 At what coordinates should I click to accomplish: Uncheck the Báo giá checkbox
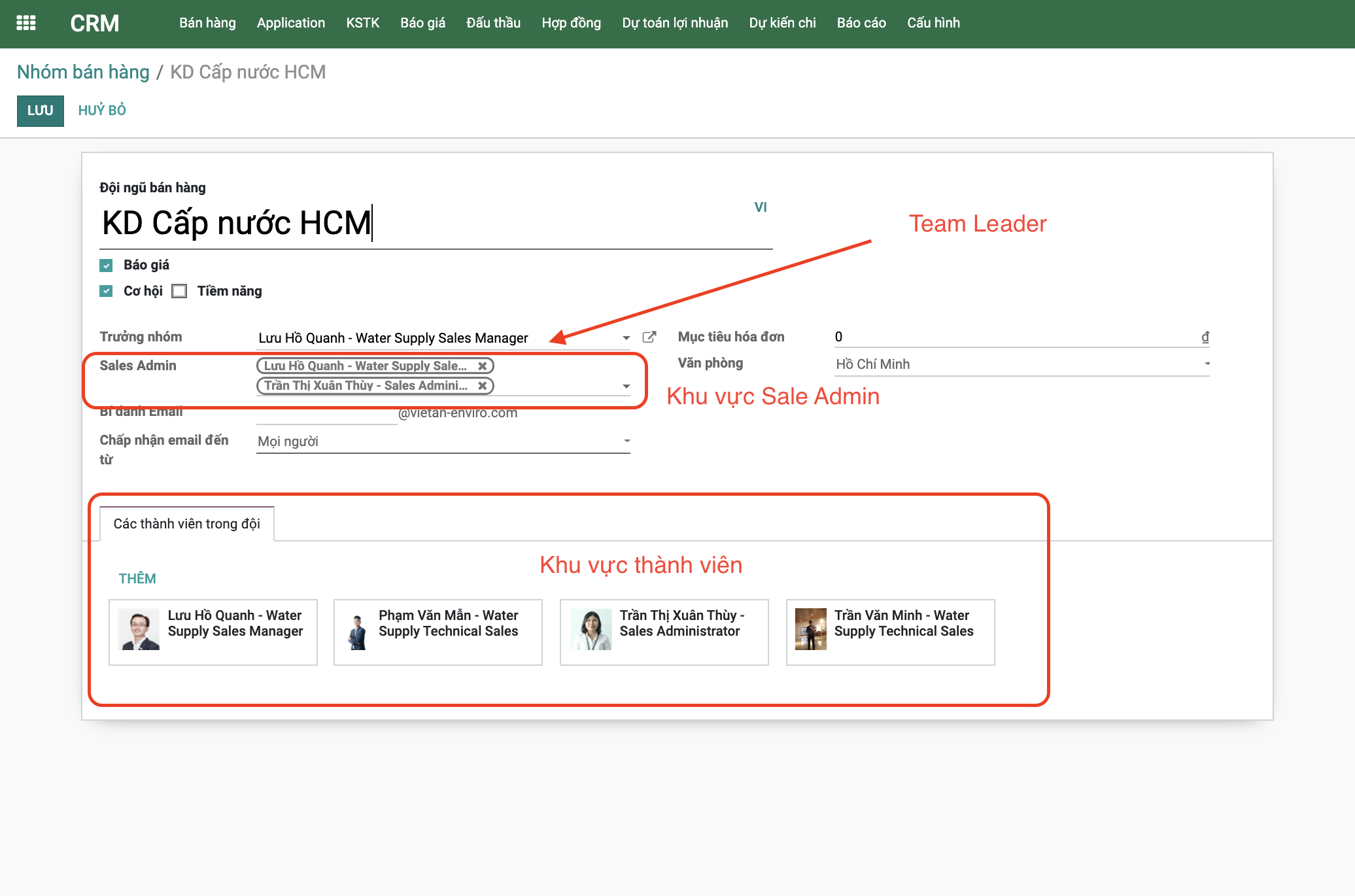coord(107,266)
